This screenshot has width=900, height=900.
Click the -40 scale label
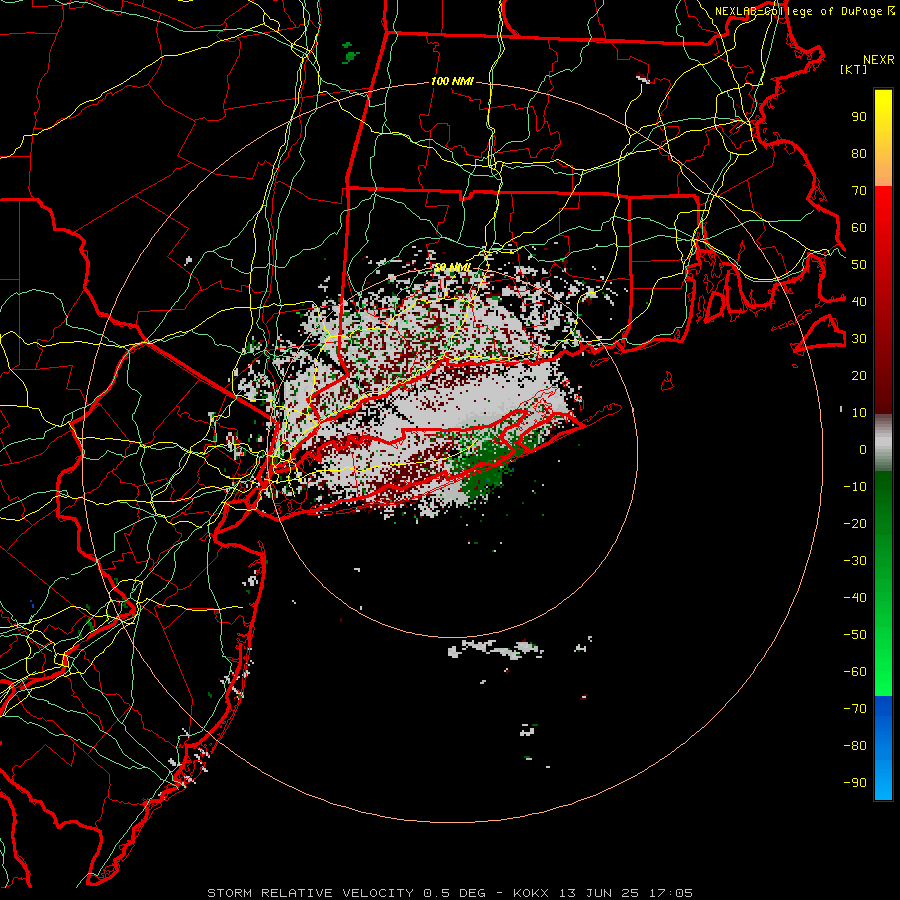855,598
